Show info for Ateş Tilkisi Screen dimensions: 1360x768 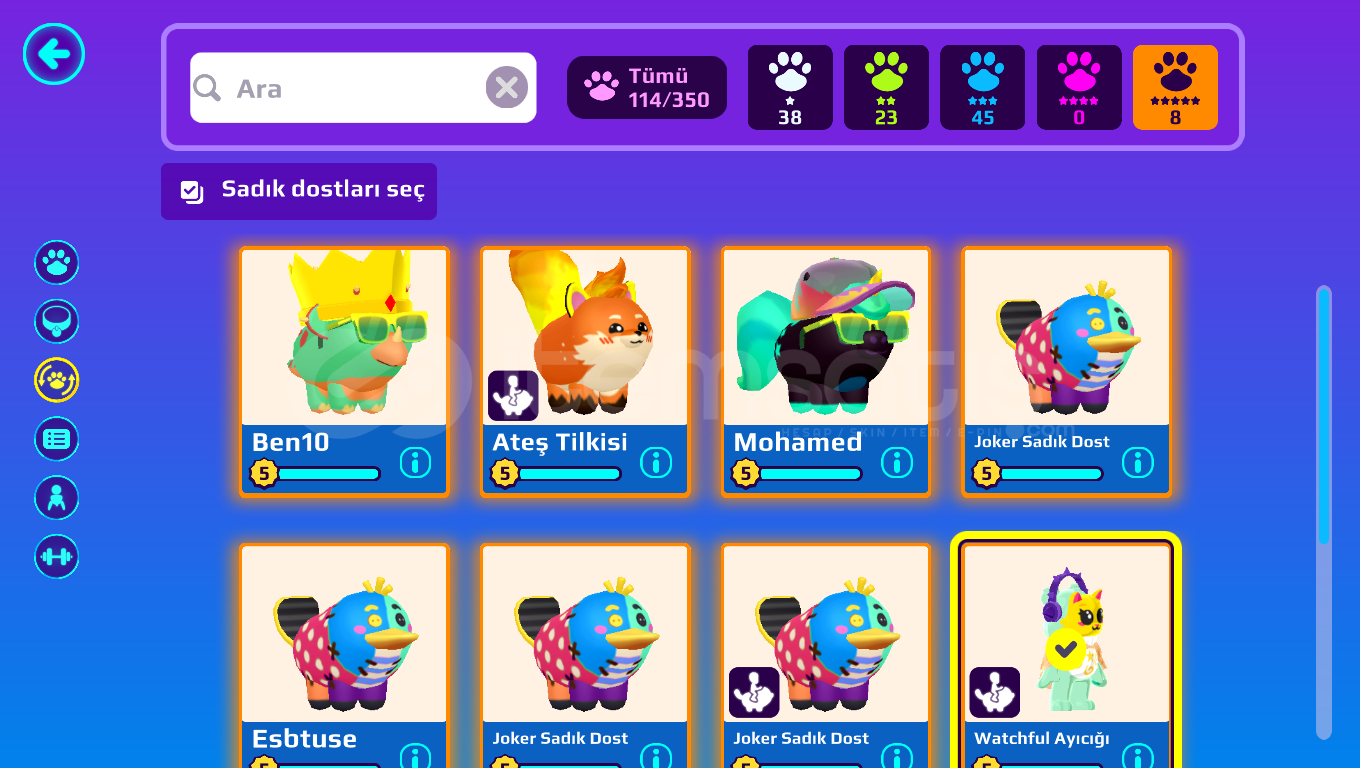656,462
